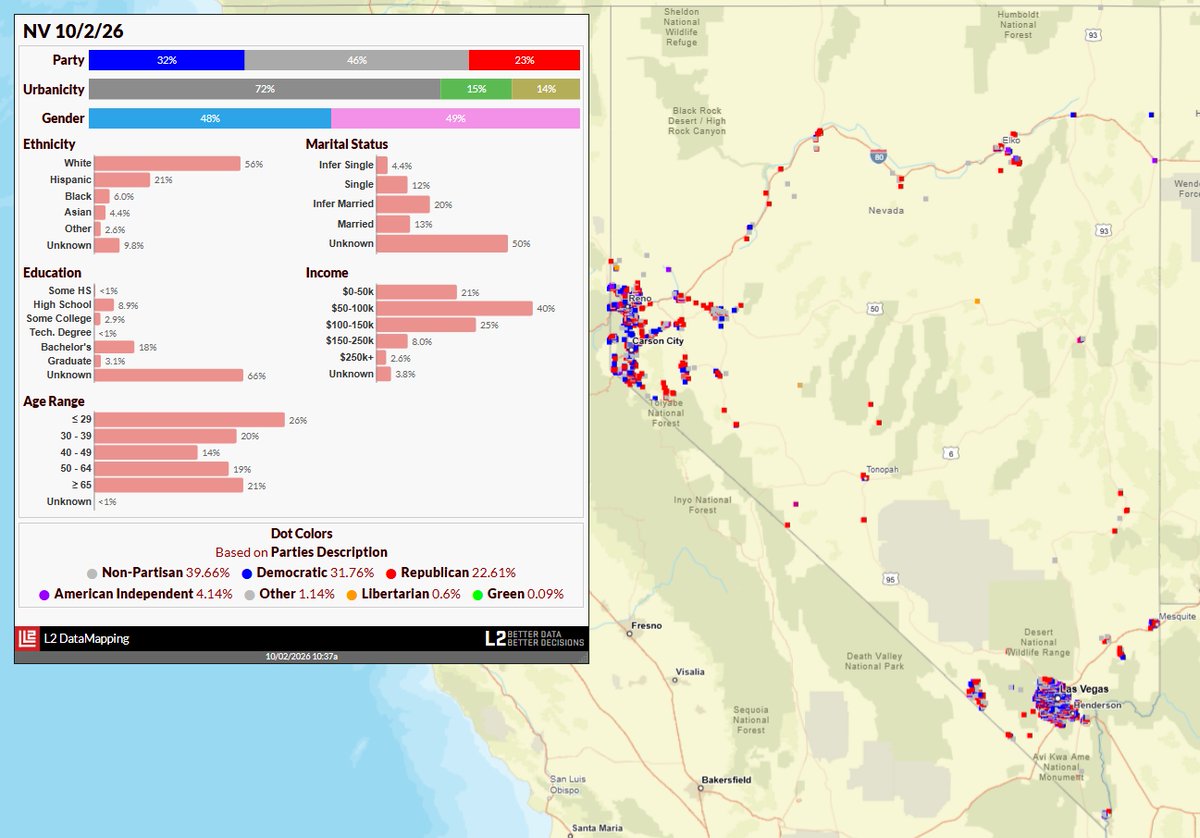Click the "Marital Status" heading
Image resolution: width=1200 pixels, height=838 pixels.
[347, 145]
